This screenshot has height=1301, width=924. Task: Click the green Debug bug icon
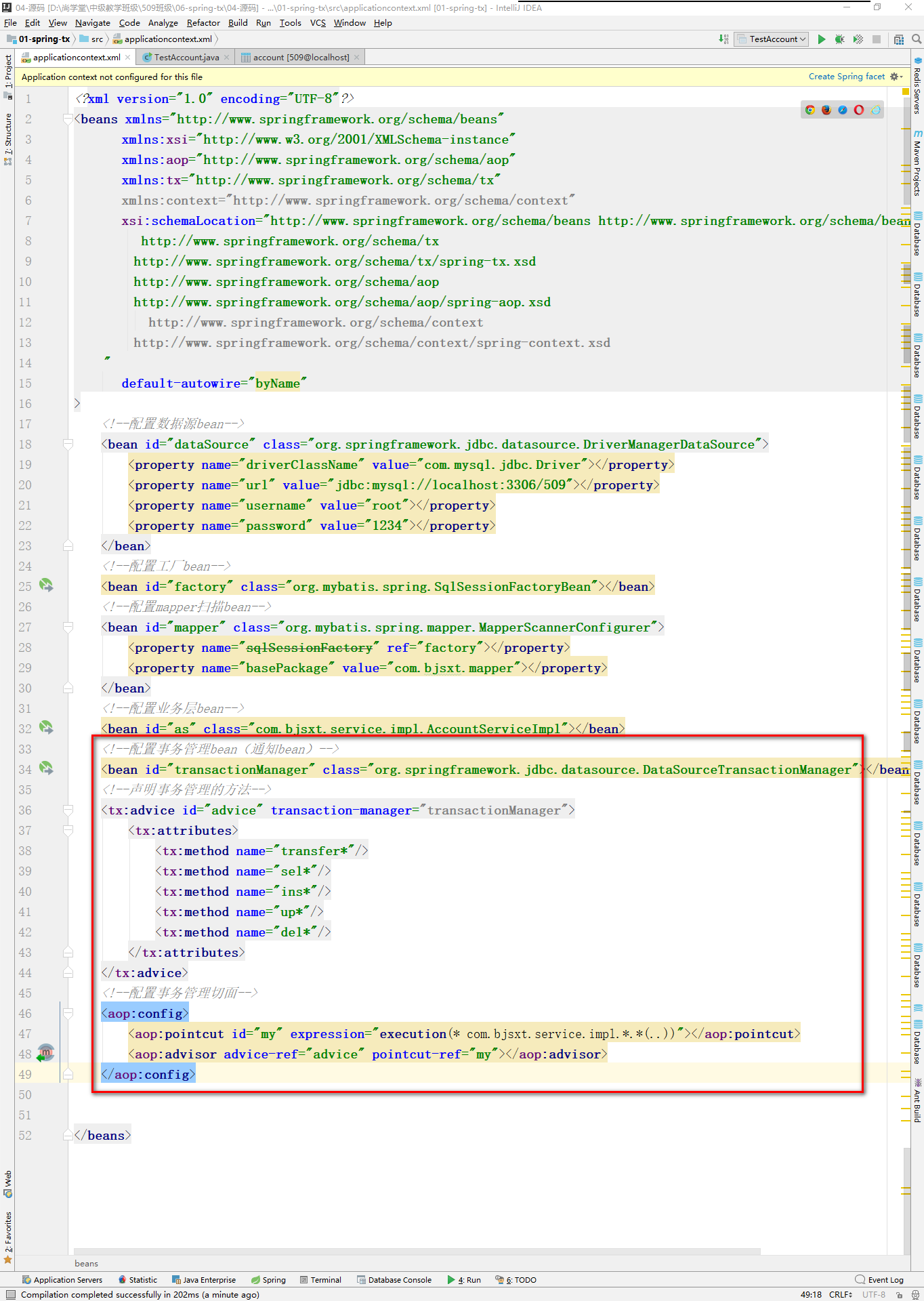coord(839,39)
